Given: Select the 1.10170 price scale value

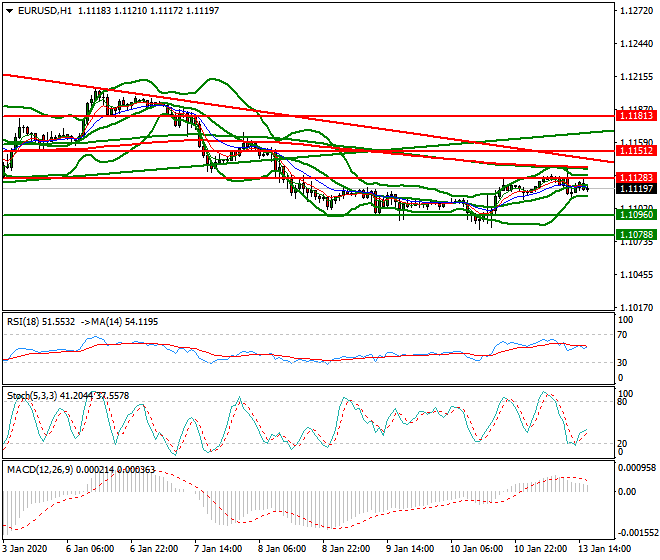Looking at the screenshot, I should [x=637, y=308].
